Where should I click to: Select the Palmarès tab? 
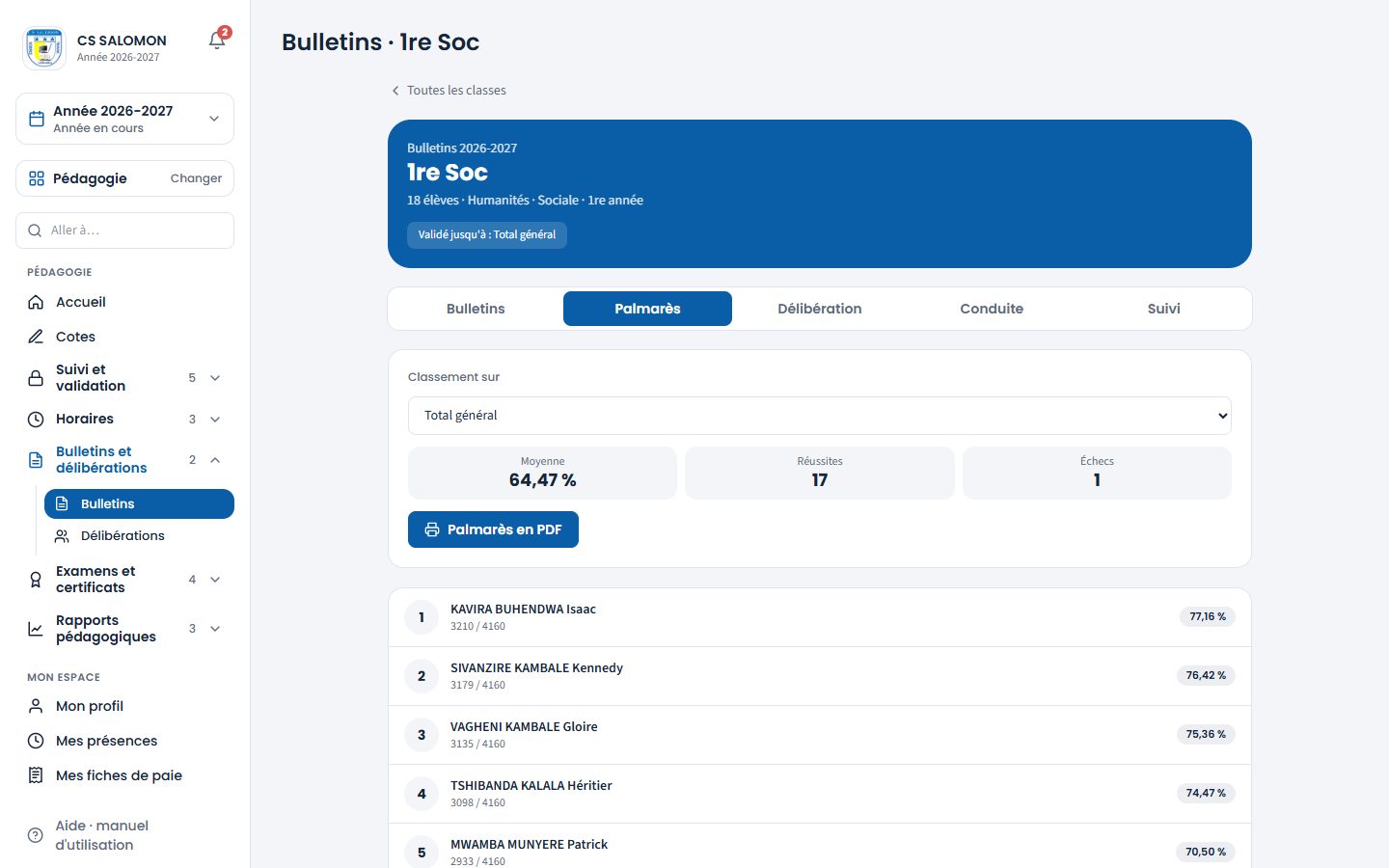647,309
